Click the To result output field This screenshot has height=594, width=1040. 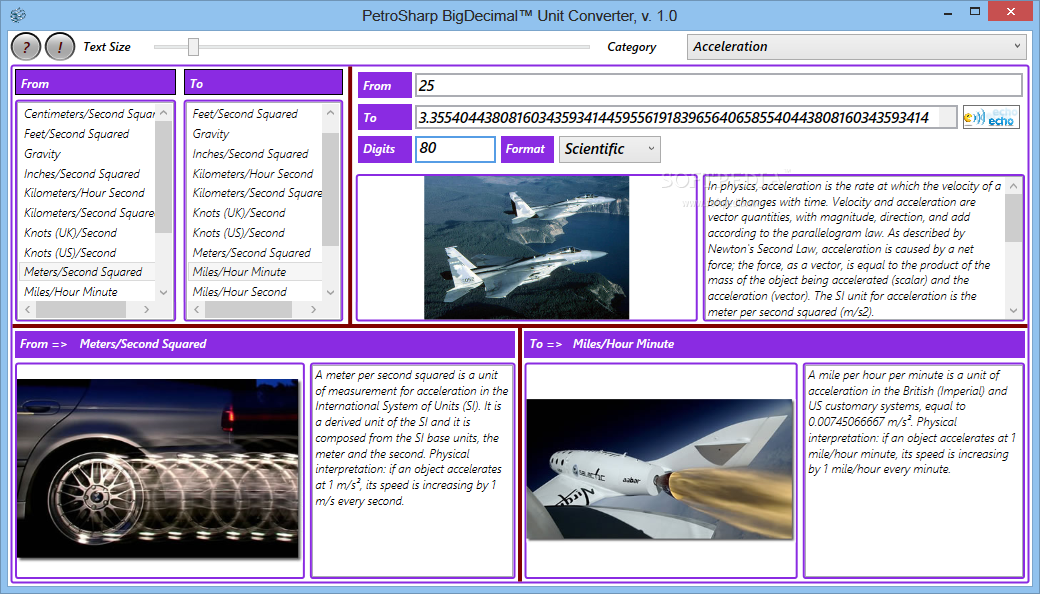point(686,117)
